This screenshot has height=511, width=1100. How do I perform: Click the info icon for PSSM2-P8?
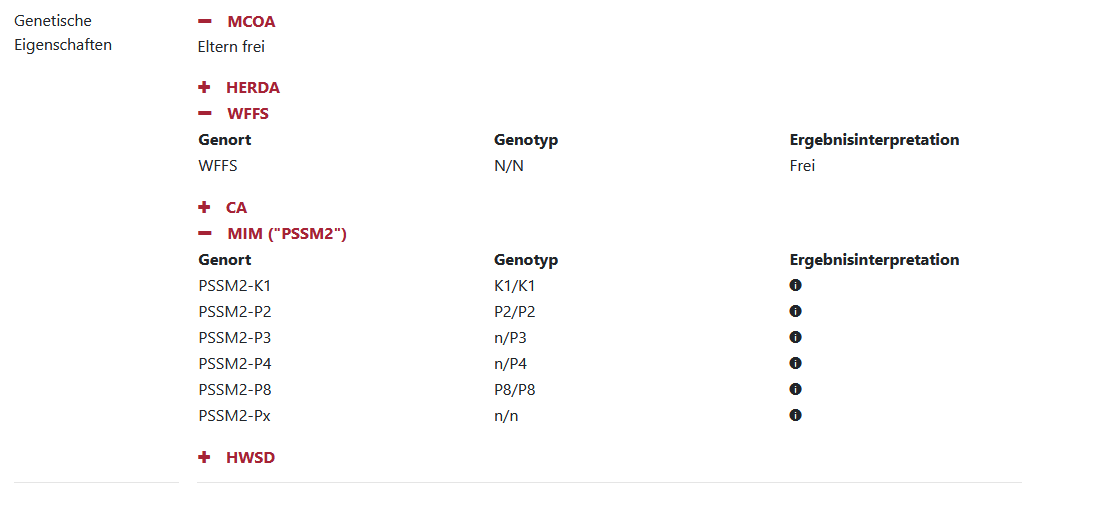(x=795, y=389)
